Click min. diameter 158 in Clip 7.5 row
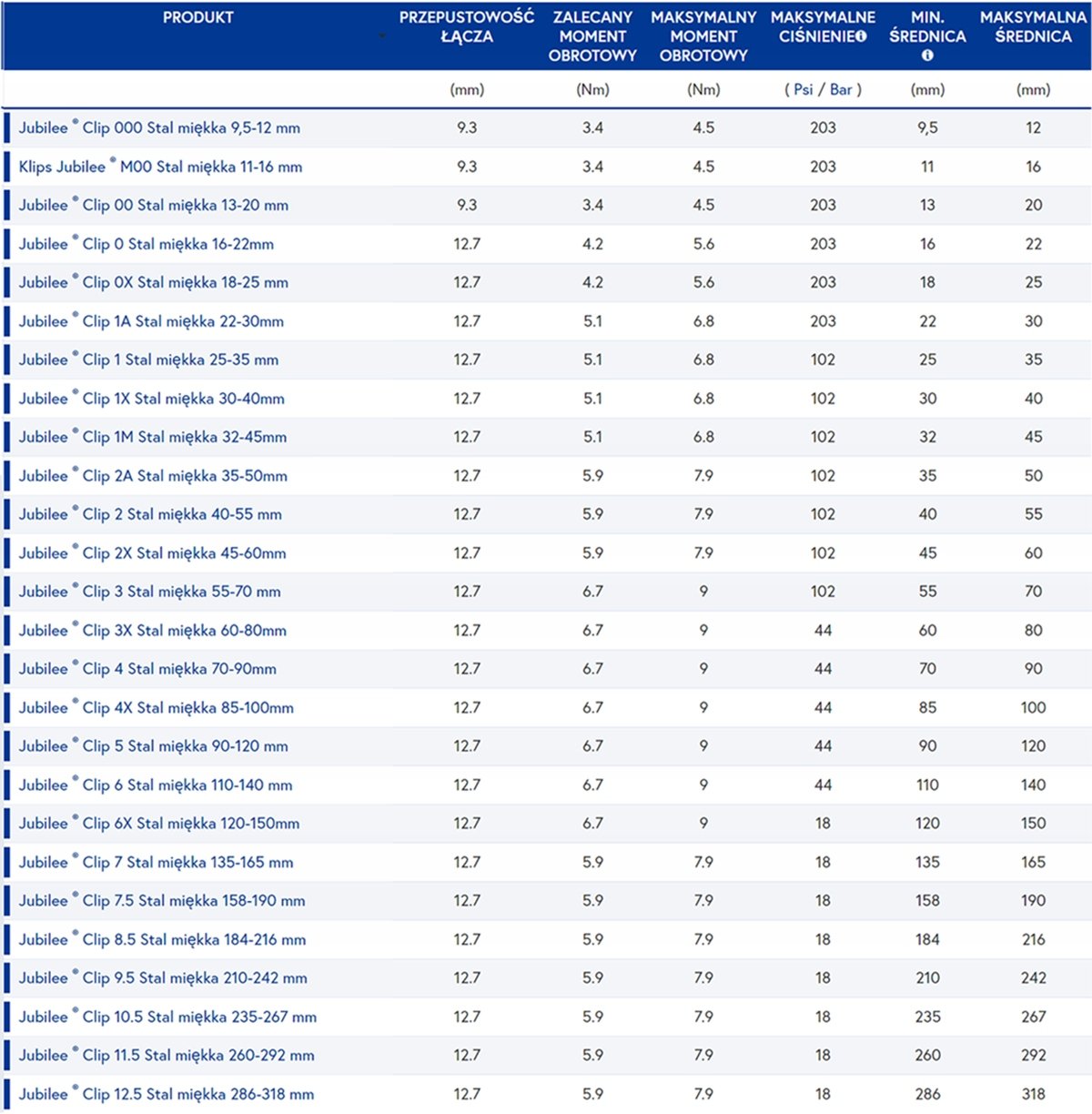Screen dimensions: 1092x1114 927,901
